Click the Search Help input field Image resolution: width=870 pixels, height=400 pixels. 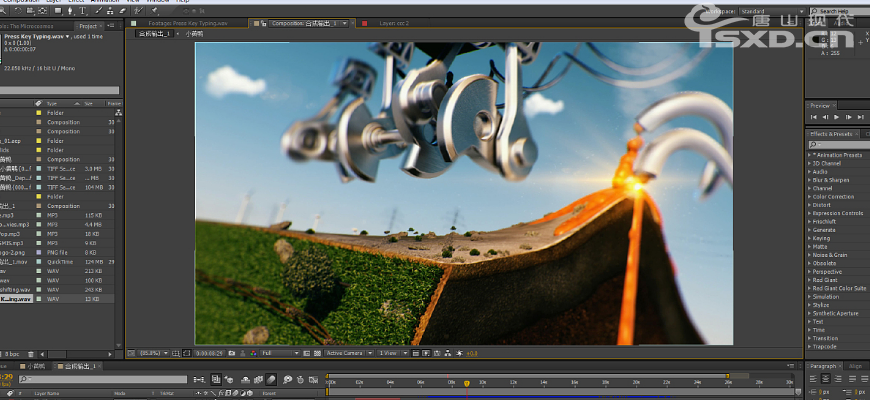pyautogui.click(x=838, y=11)
